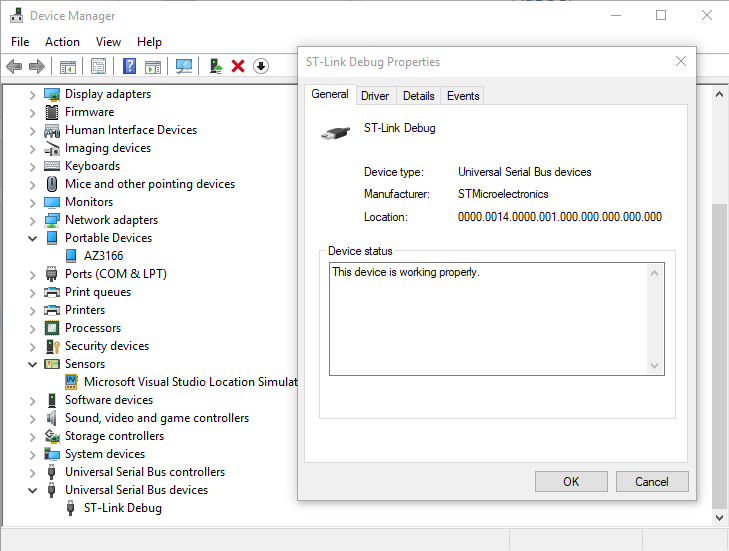Select the General tab
Screen dimensions: 729x551
(x=330, y=94)
